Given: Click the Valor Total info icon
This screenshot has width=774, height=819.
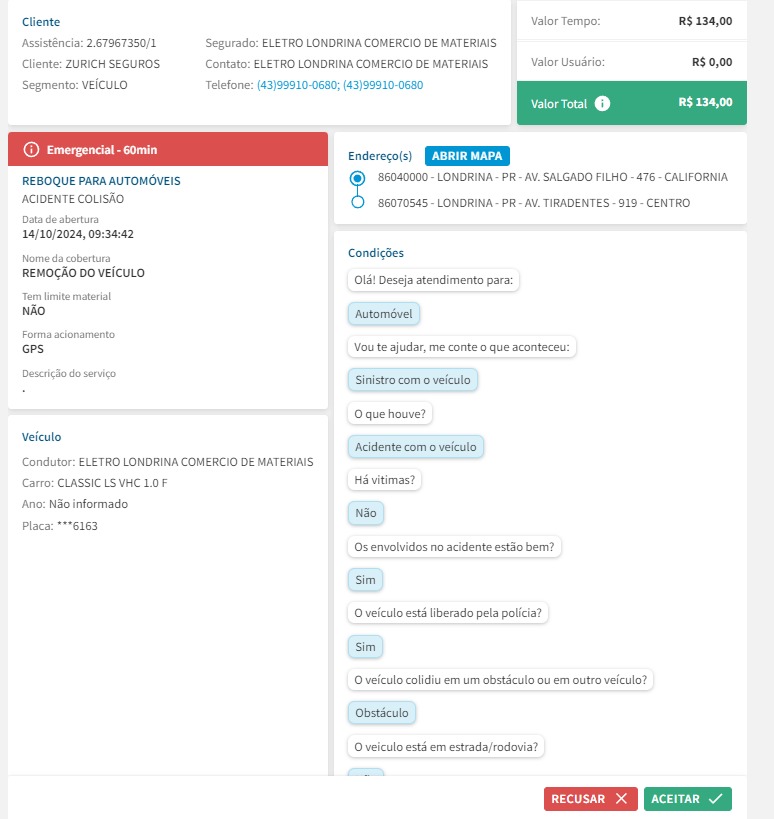Looking at the screenshot, I should click(x=602, y=103).
